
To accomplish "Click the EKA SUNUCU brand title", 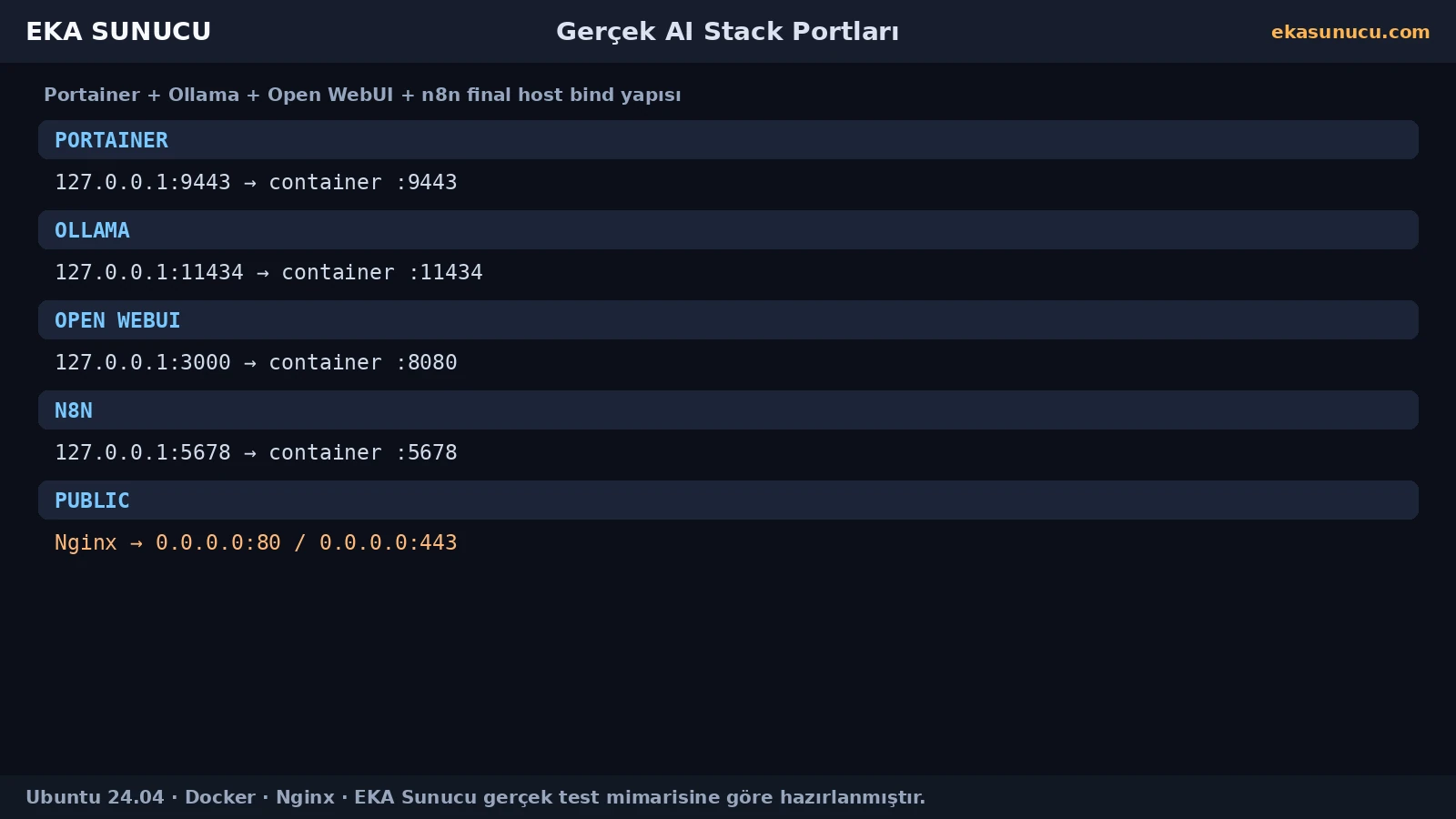I will tap(118, 32).
